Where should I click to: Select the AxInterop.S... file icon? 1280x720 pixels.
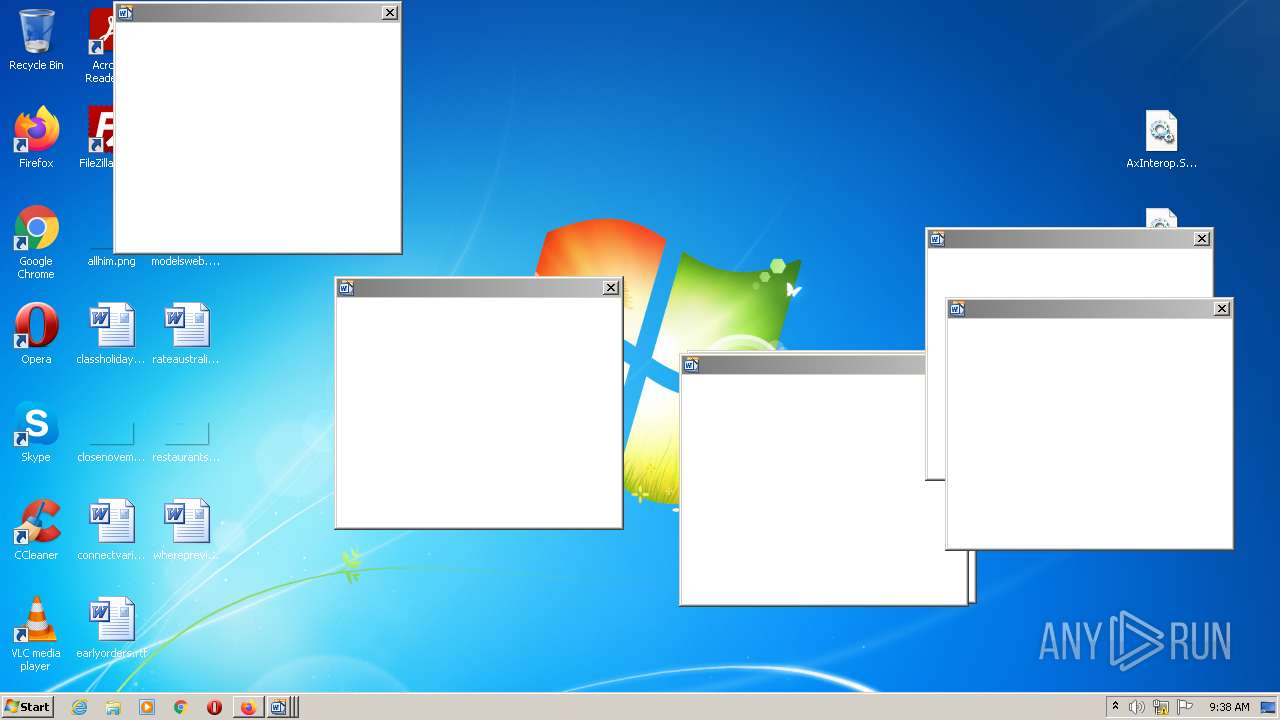click(x=1161, y=138)
